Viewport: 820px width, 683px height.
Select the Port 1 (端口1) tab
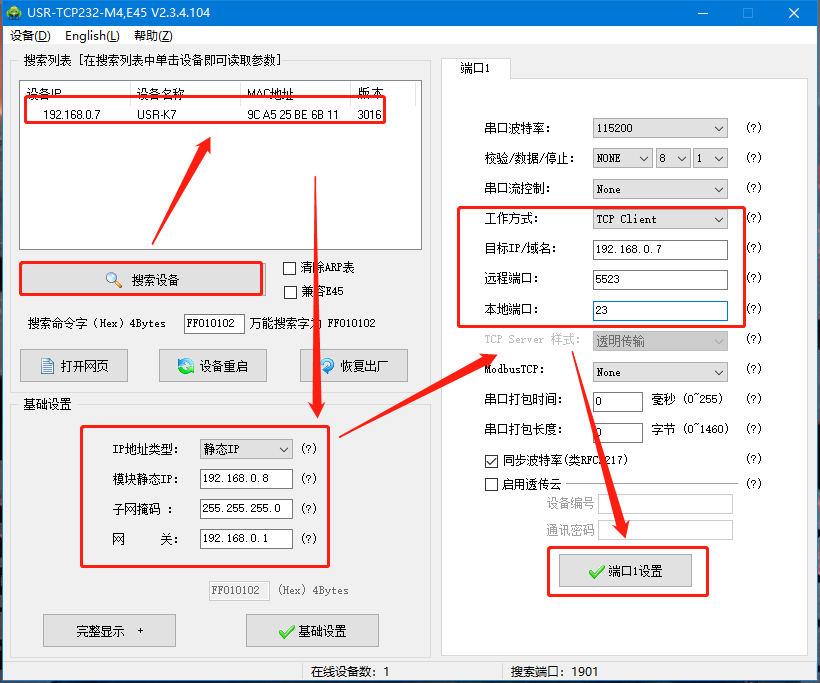coord(475,69)
